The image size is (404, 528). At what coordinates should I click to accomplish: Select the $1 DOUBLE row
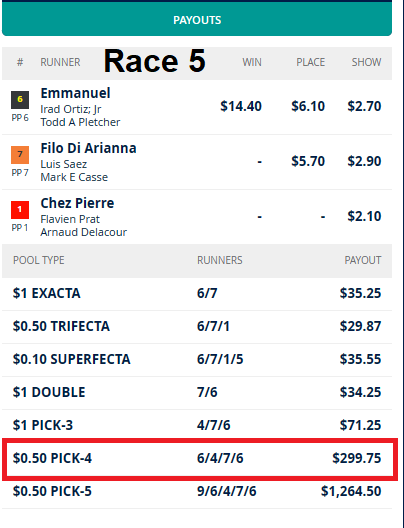197,392
